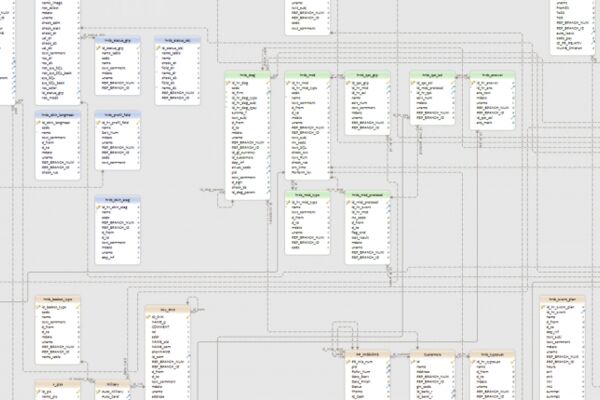
Task: Select the hrdb_profil_field table header
Action: [117, 115]
